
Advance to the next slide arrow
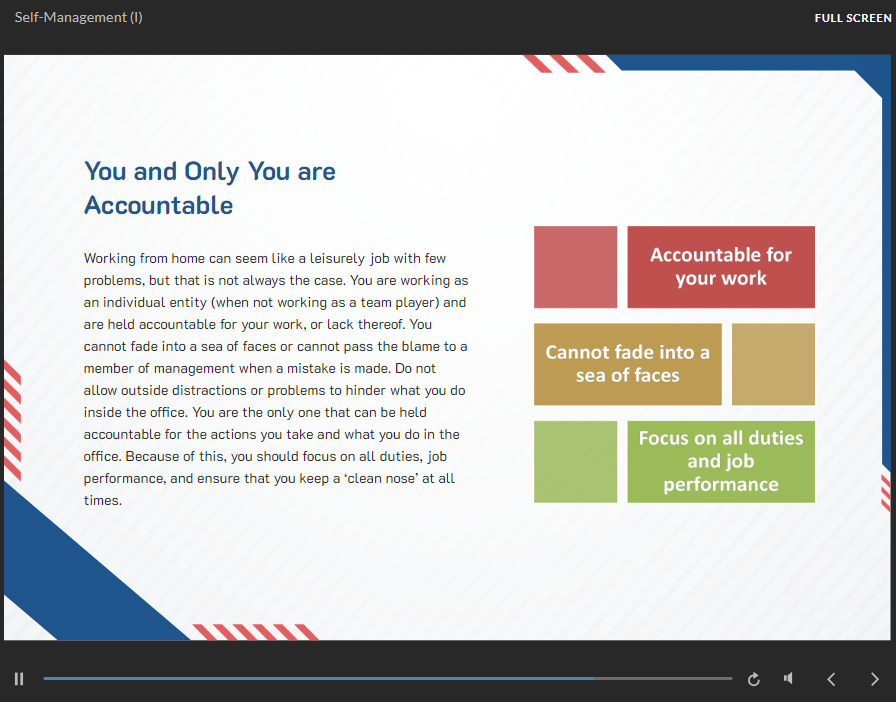(875, 680)
